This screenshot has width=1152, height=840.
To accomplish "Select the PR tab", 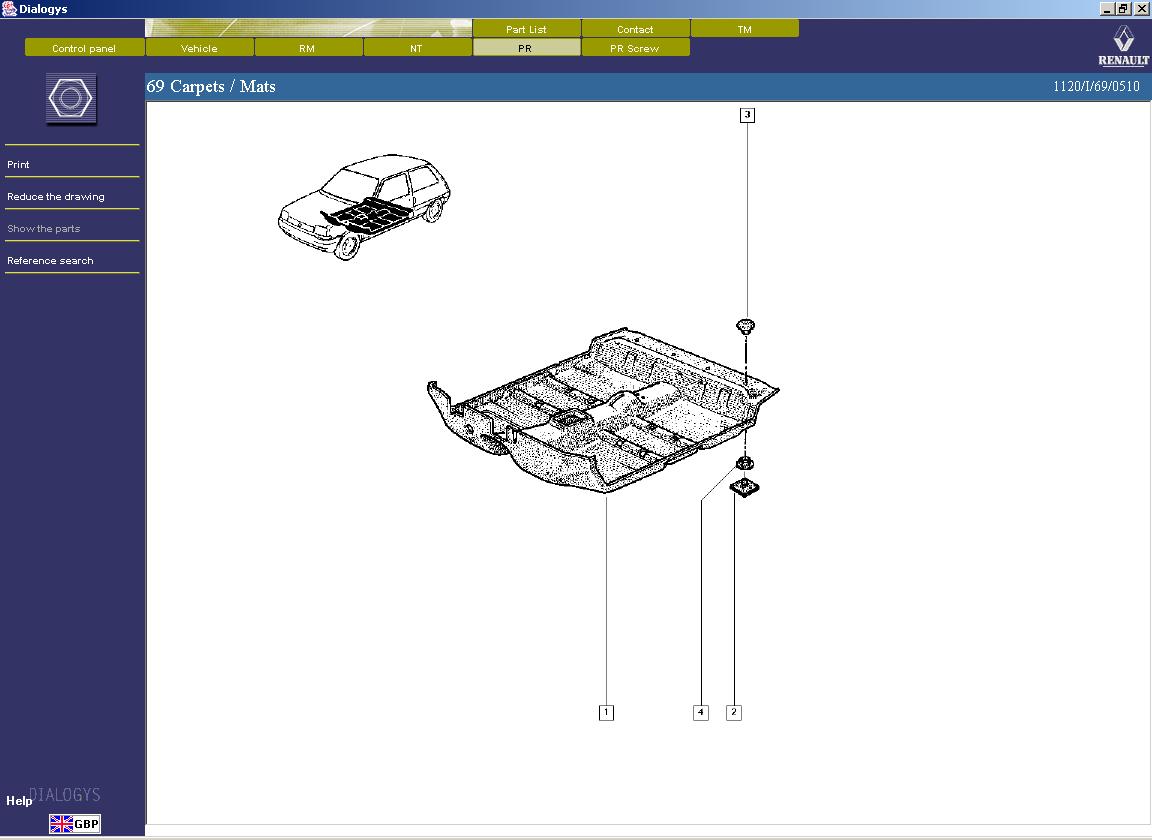I will click(525, 48).
